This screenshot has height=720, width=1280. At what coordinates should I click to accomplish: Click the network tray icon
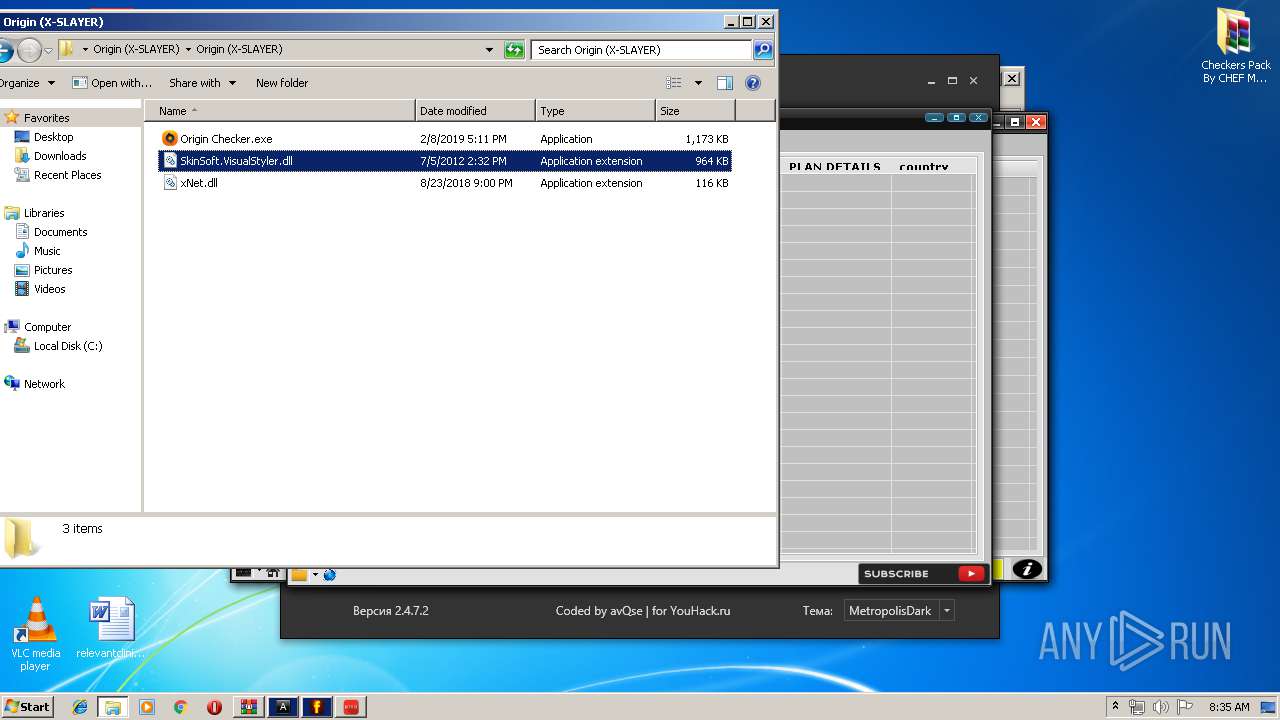click(x=1137, y=707)
